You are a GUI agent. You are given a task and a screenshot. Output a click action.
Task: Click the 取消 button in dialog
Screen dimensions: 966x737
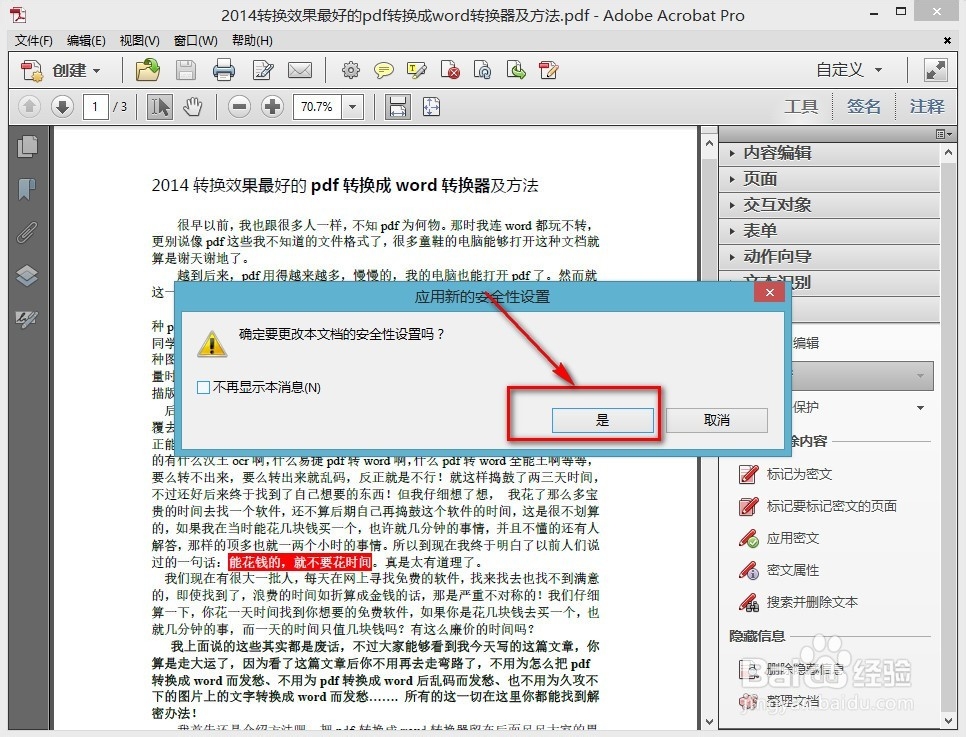pos(716,420)
